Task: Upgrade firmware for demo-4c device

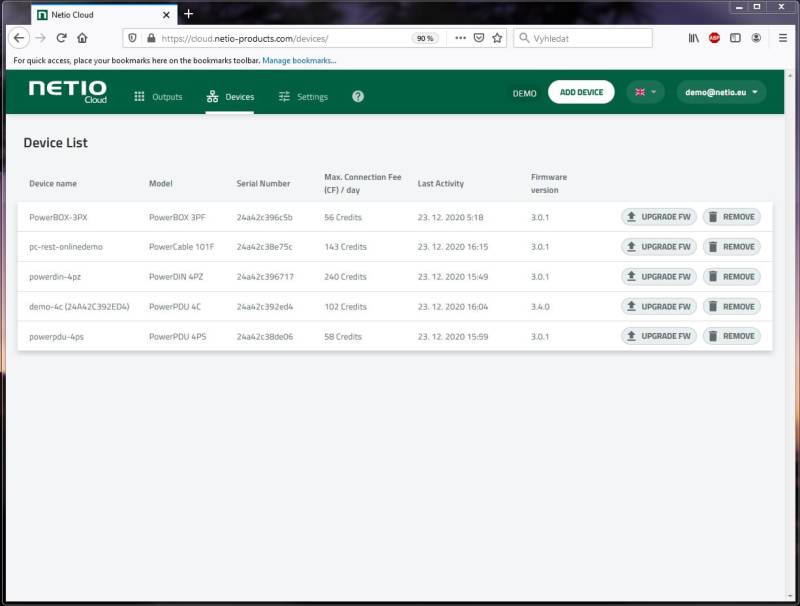Action: (659, 307)
